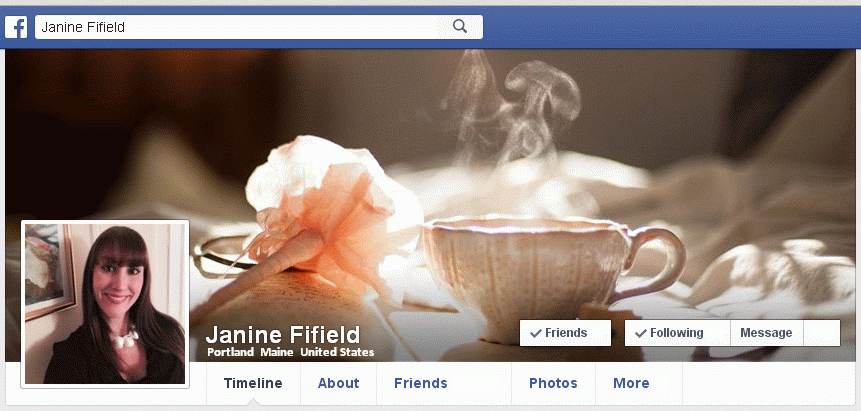Click the Facebook logo icon
The image size is (861, 411).
pyautogui.click(x=16, y=27)
